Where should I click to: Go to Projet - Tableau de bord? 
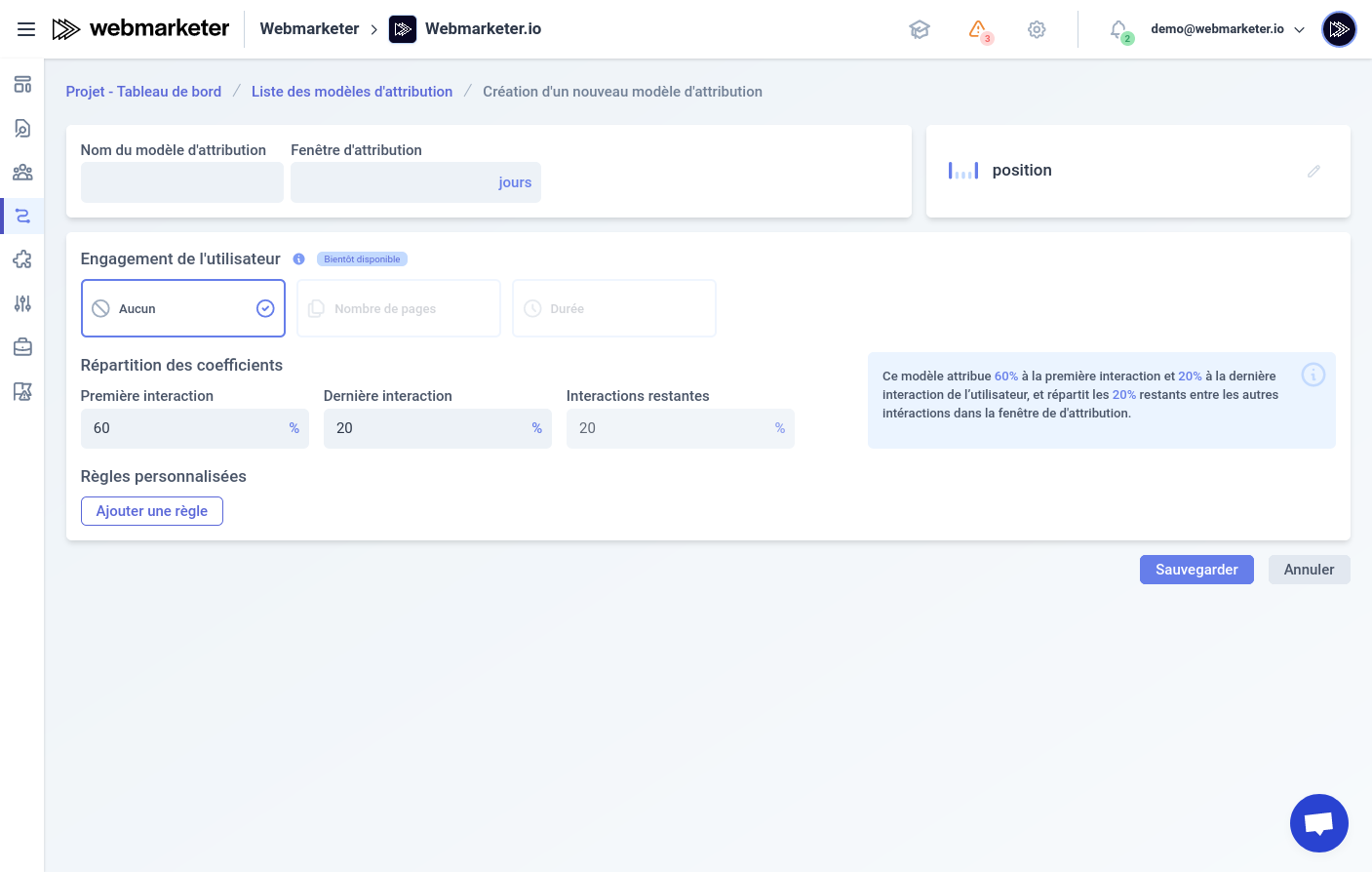[x=143, y=92]
